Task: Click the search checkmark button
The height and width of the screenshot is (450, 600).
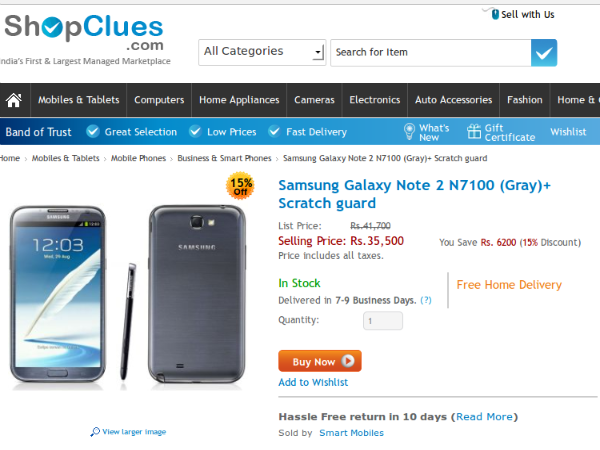Action: 544,52
